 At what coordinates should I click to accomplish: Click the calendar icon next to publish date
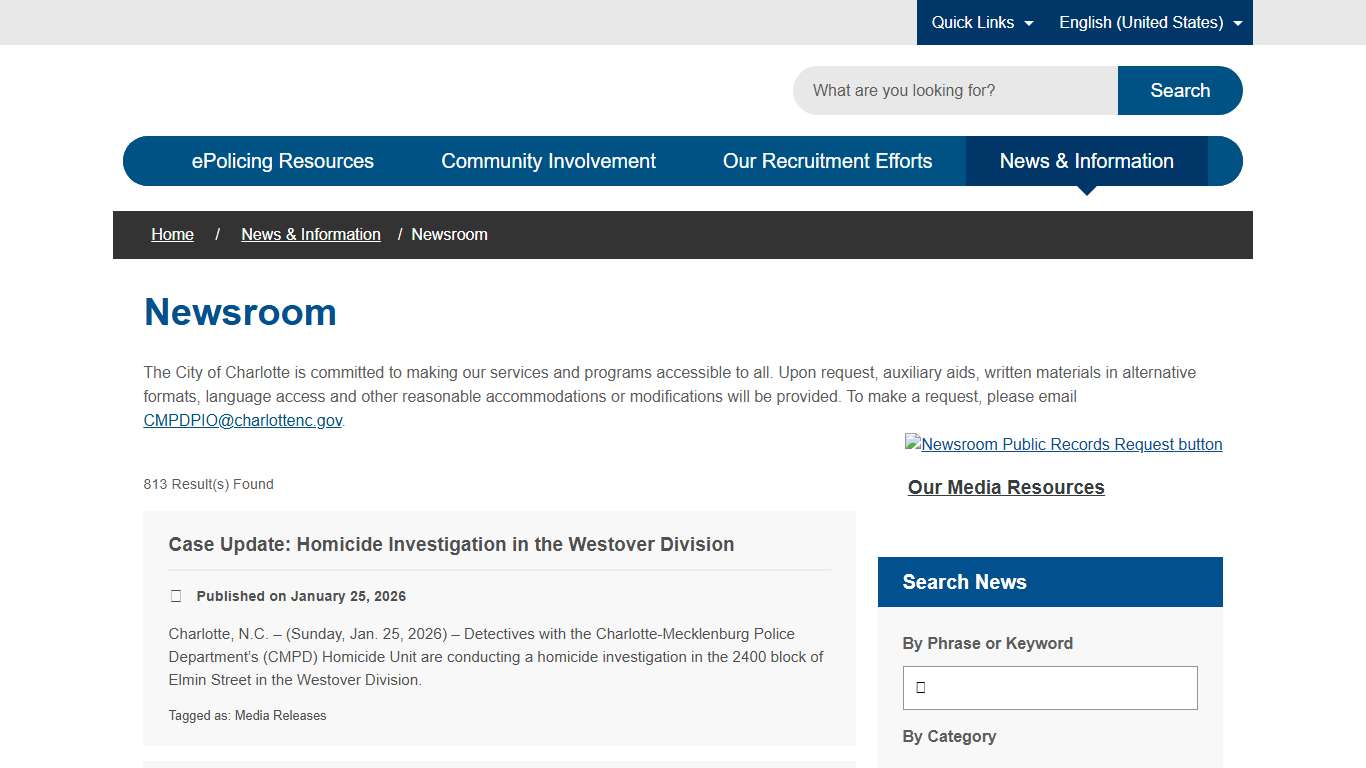tap(175, 595)
